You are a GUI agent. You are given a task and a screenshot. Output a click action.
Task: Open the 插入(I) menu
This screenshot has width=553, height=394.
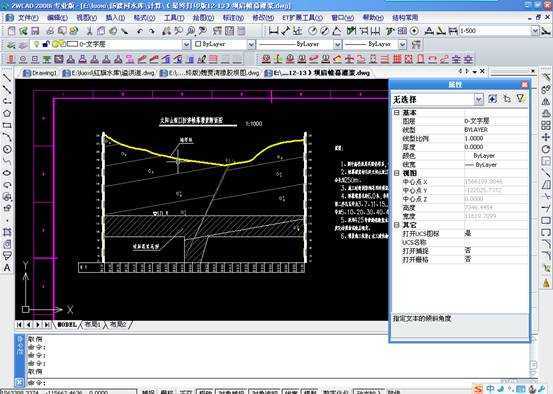[115, 18]
